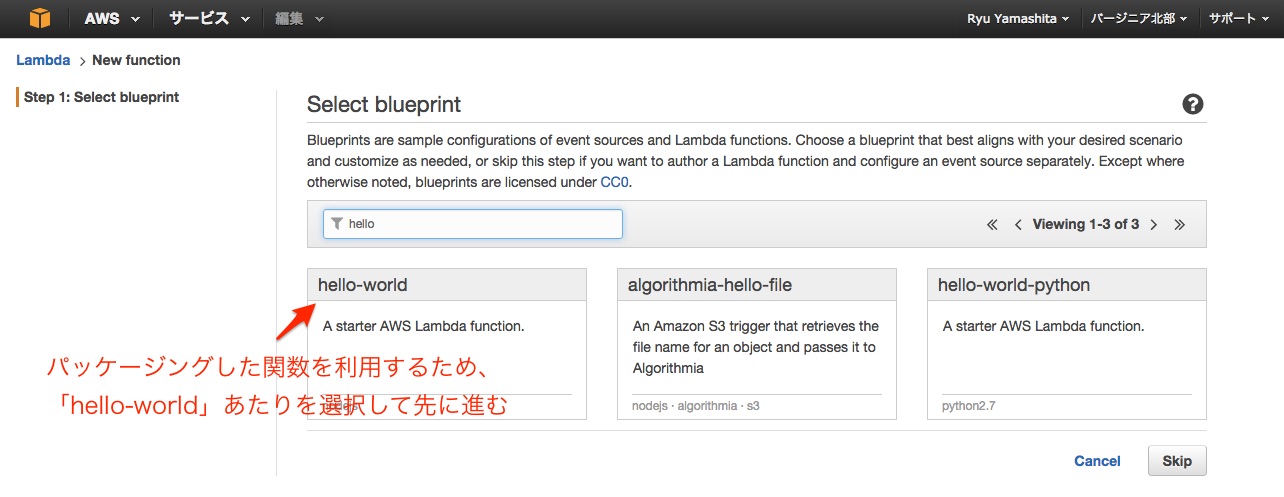Screen dimensions: 1284x497
Task: Open the help question mark icon
Action: (1192, 104)
